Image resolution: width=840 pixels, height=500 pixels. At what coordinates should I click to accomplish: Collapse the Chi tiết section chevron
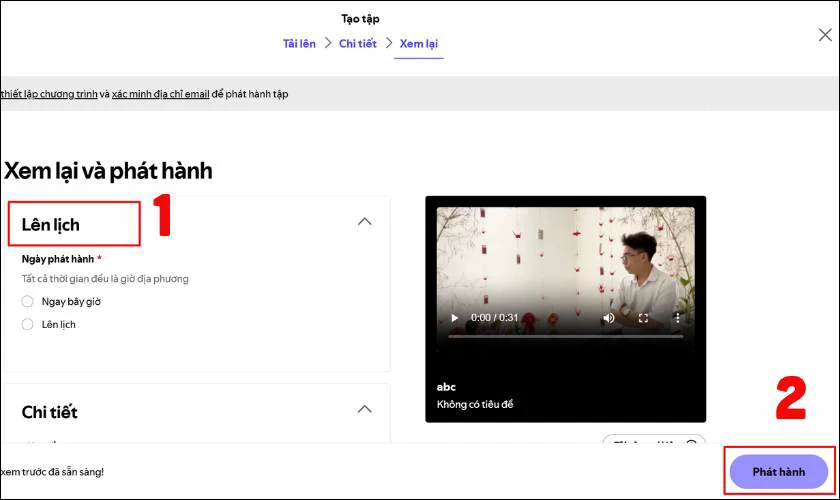[x=364, y=409]
